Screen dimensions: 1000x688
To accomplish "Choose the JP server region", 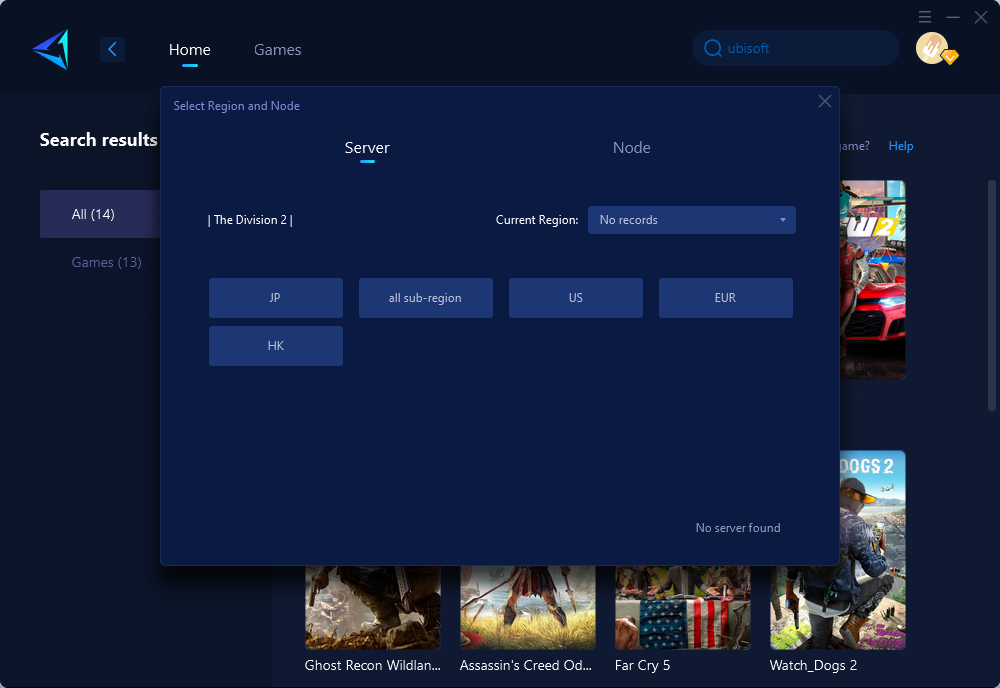I will pos(276,298).
